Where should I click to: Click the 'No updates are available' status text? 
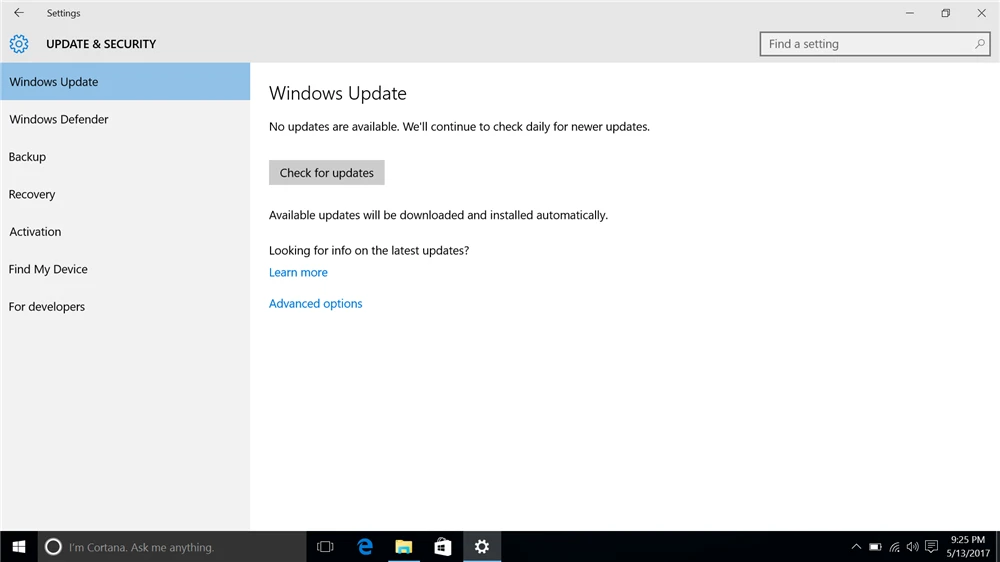[x=459, y=127]
